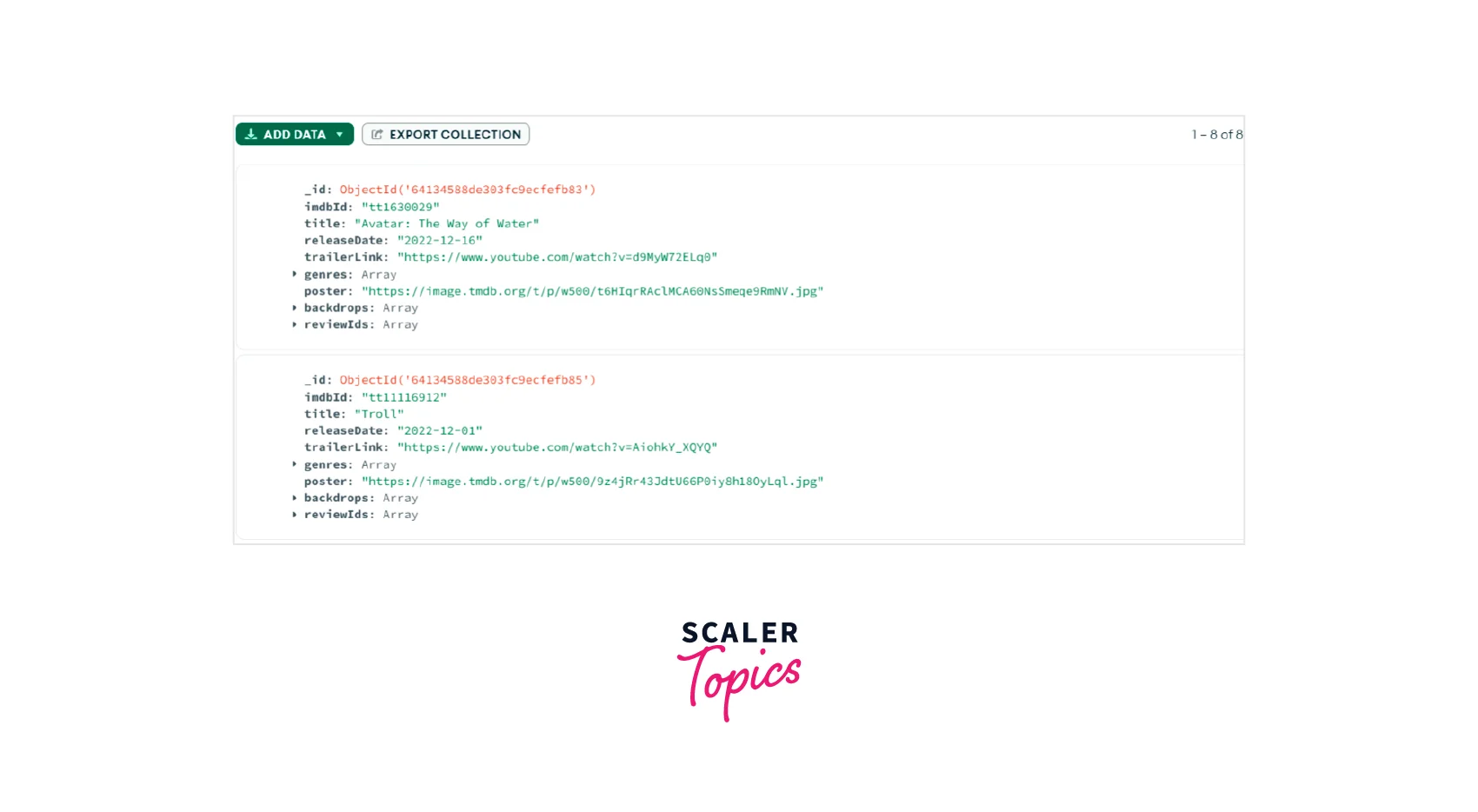Viewport: 1478px width, 812px height.
Task: Click the Avatar poster image URL
Action: (592, 291)
